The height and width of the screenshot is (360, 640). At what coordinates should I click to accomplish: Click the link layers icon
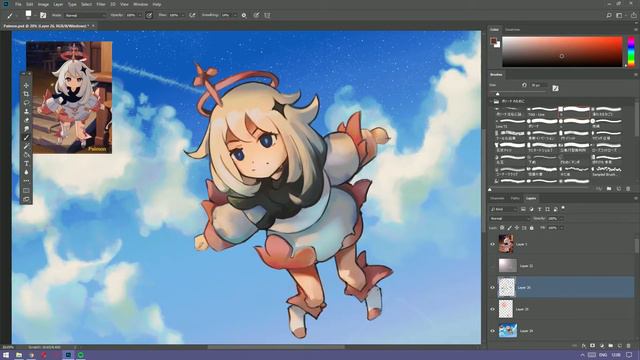575,346
